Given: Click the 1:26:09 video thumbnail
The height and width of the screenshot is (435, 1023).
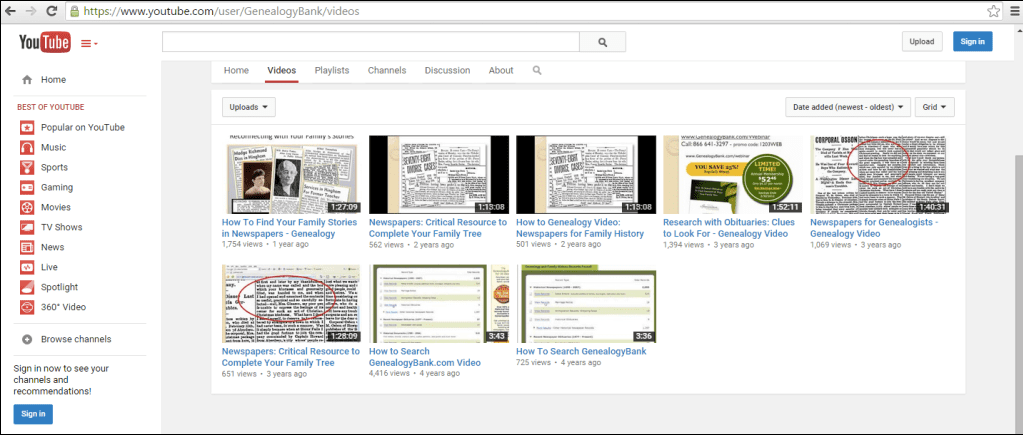Looking at the screenshot, I should [x=290, y=304].
